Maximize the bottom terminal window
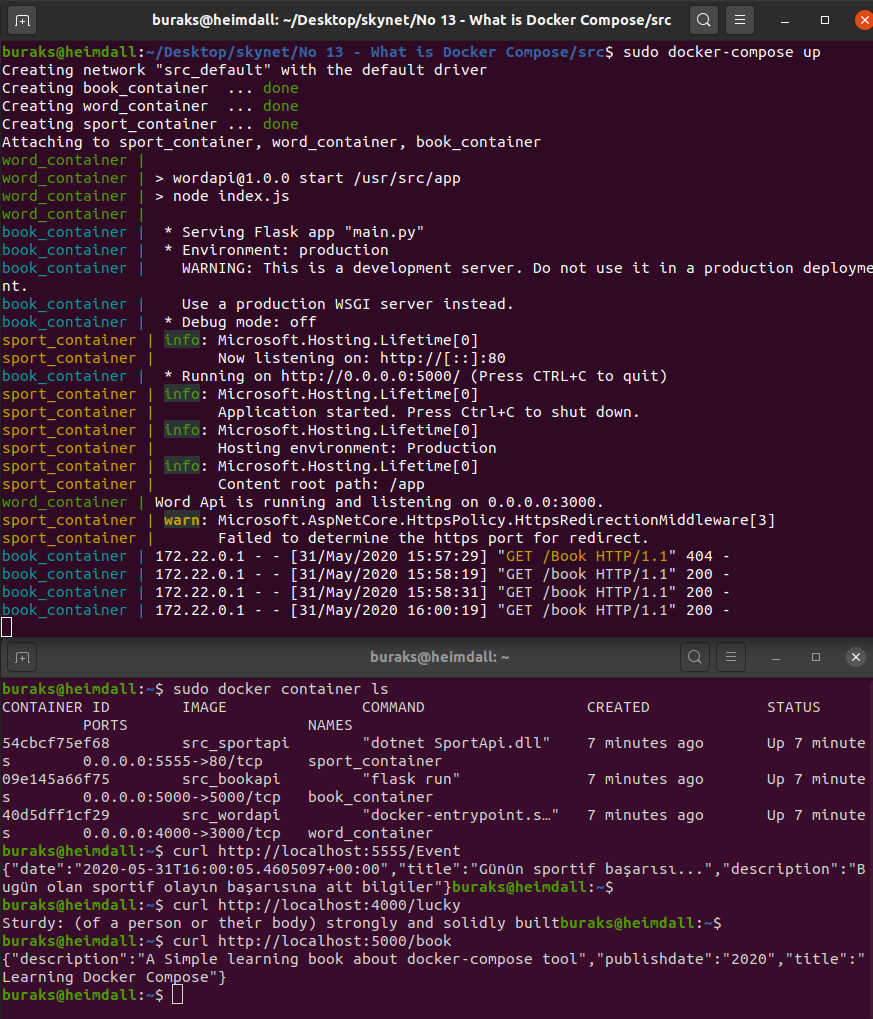 click(x=815, y=657)
